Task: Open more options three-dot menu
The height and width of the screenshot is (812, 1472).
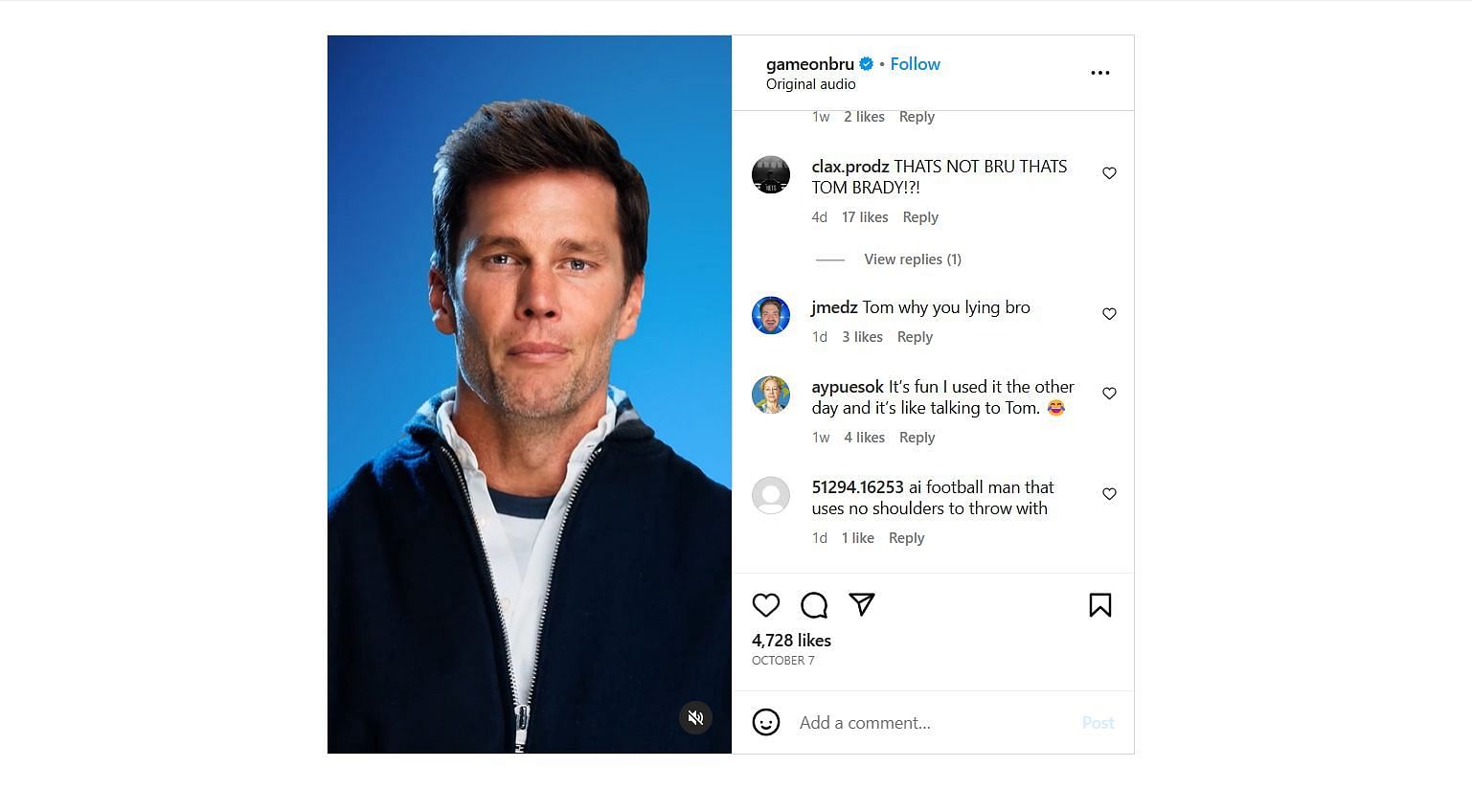Action: click(x=1099, y=73)
